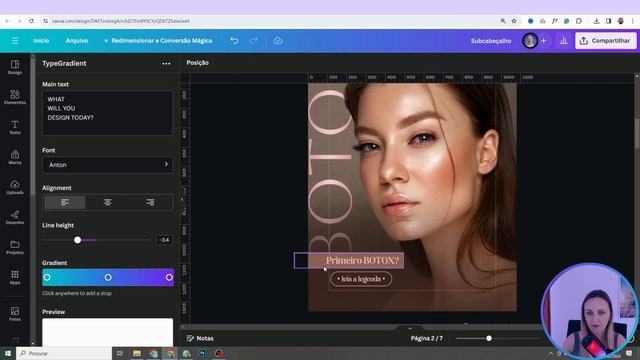Open the Desenho sidebar tab
The width and height of the screenshot is (640, 360).
(15, 217)
